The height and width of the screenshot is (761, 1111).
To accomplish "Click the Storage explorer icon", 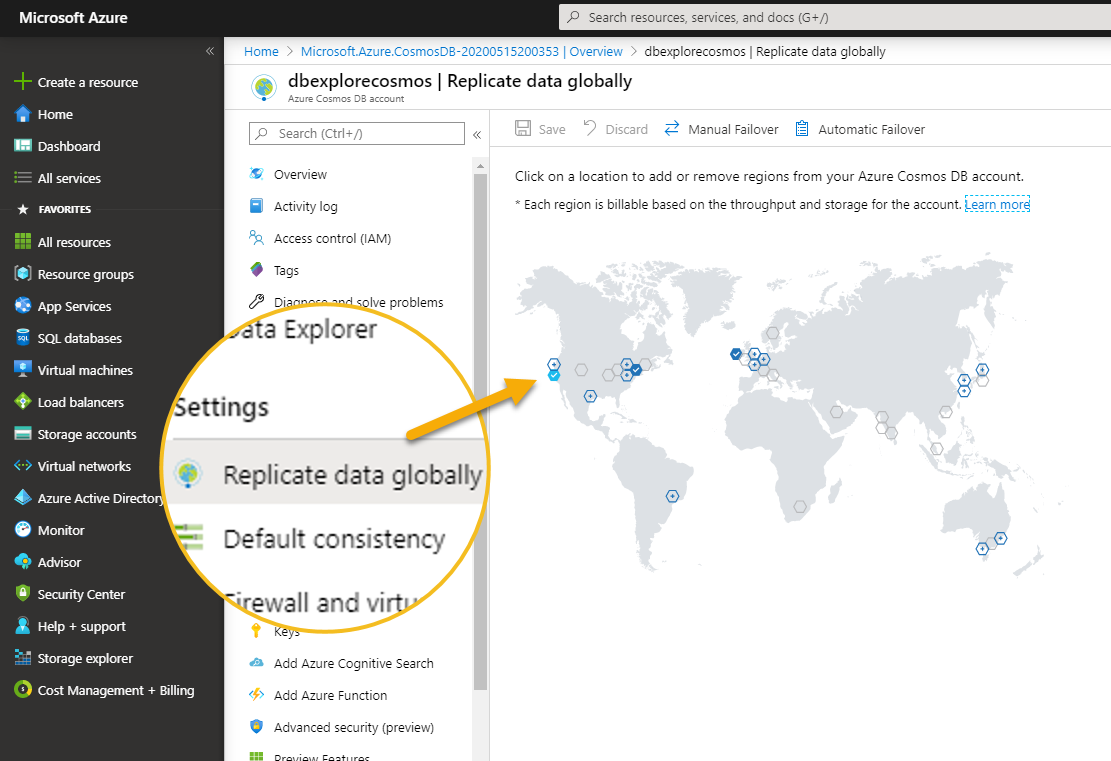I will pos(23,658).
